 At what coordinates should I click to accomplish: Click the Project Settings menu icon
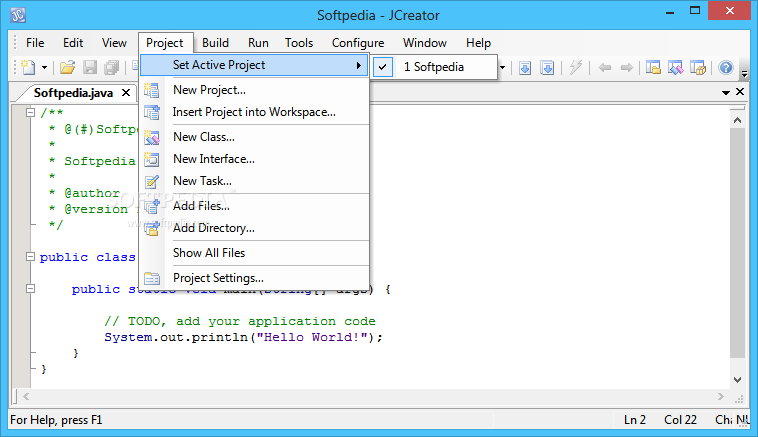151,278
